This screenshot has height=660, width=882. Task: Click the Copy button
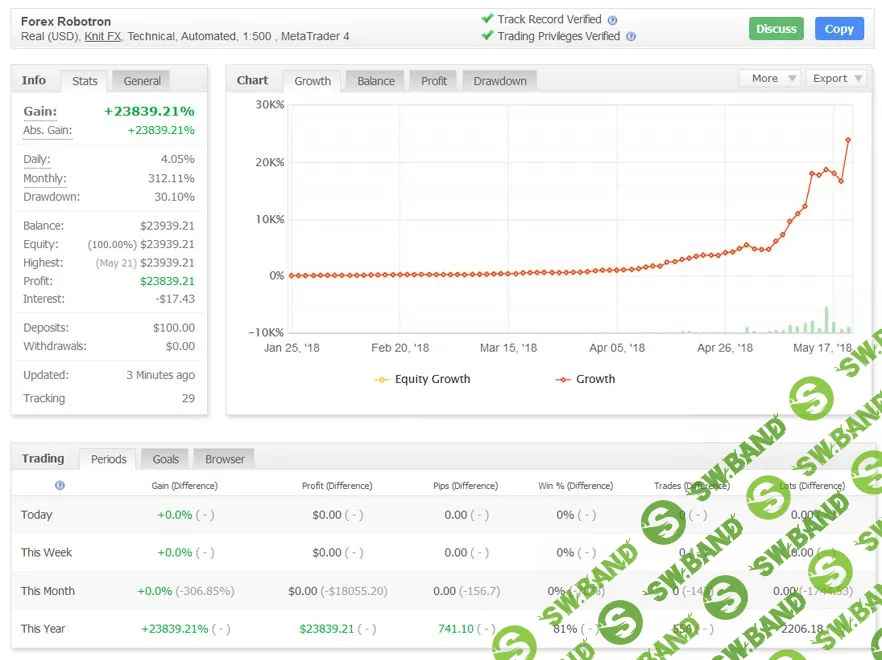pyautogui.click(x=838, y=29)
